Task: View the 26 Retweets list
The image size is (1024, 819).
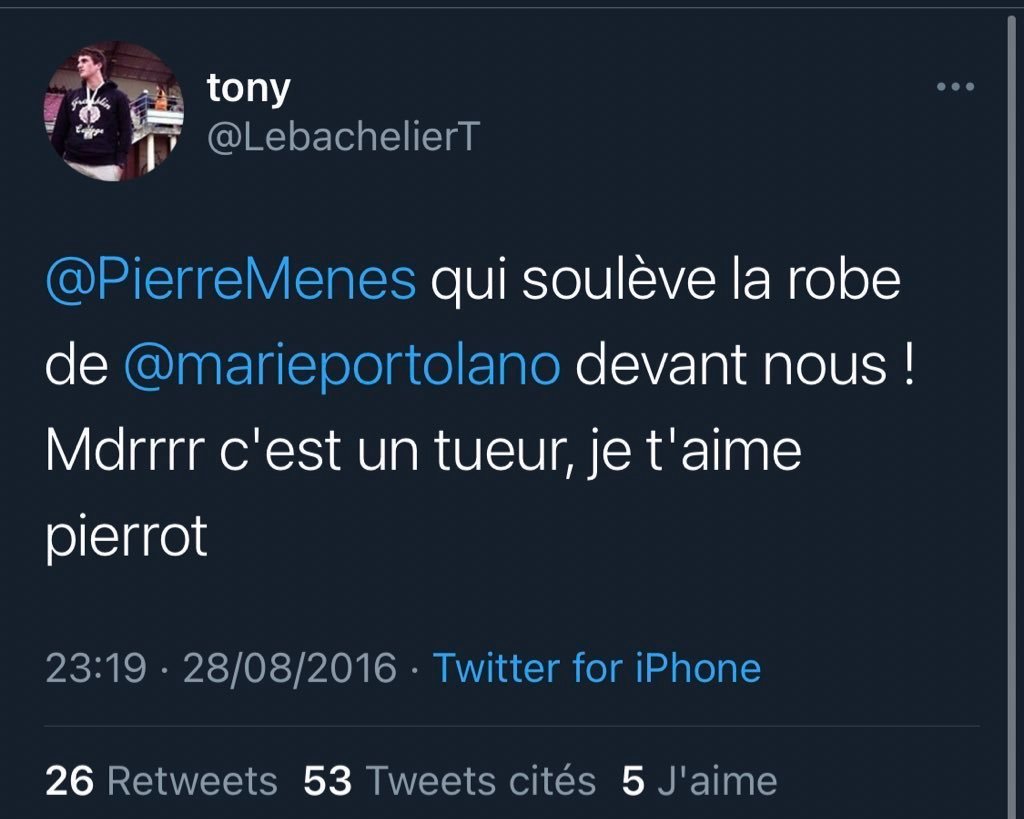Action: click(161, 781)
